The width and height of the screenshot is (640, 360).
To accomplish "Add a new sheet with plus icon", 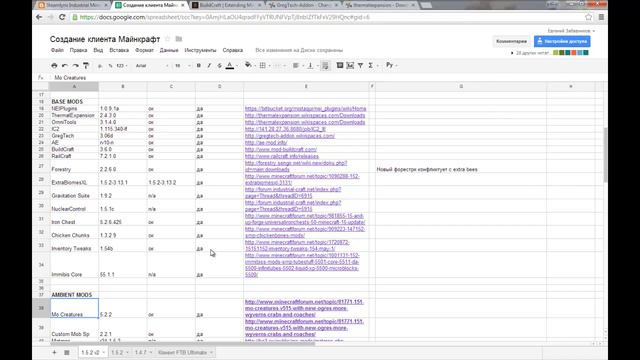I will tap(54, 352).
